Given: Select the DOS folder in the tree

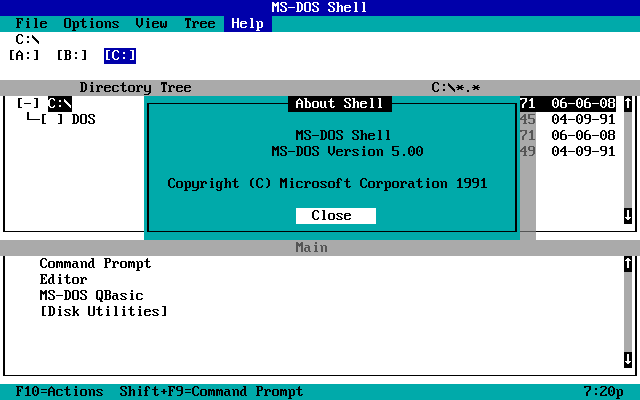Looking at the screenshot, I should click(83, 119).
